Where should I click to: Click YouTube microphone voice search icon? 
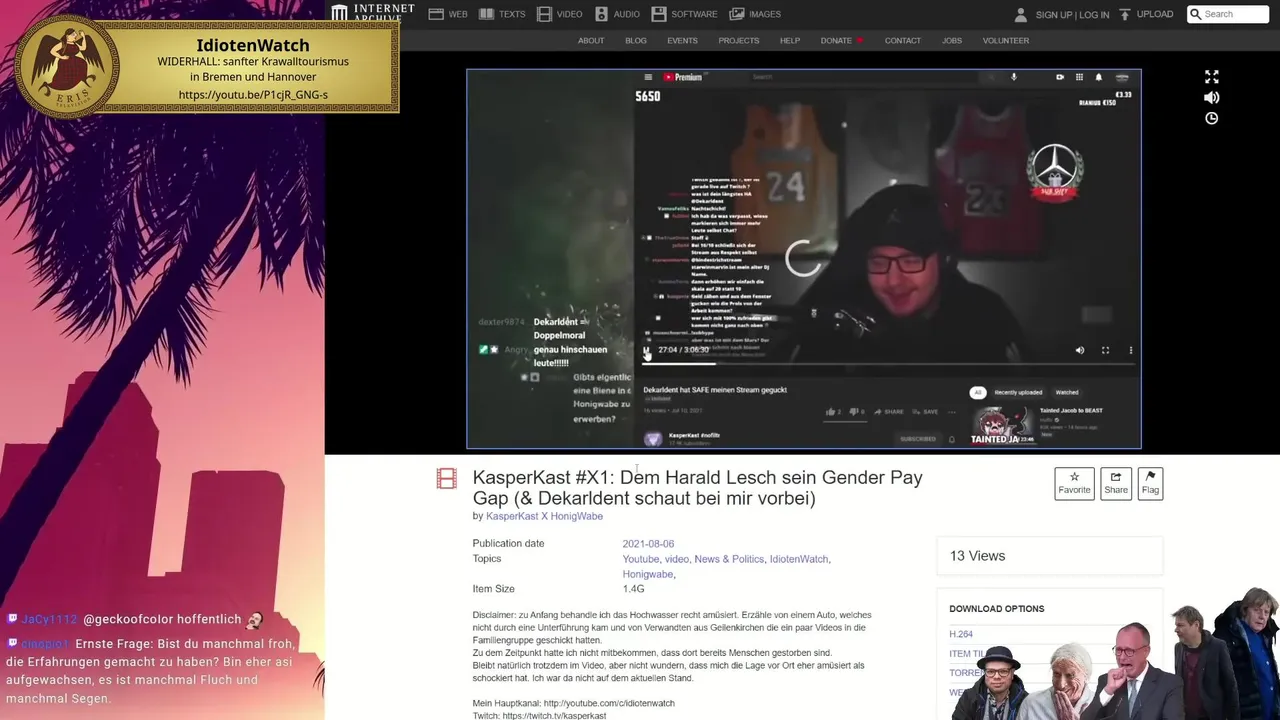pyautogui.click(x=1013, y=77)
